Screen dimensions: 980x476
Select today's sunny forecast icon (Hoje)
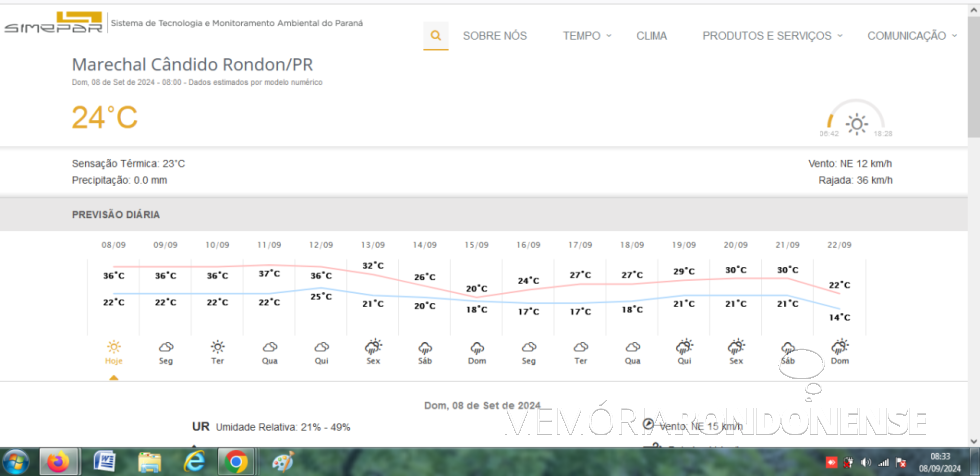114,347
